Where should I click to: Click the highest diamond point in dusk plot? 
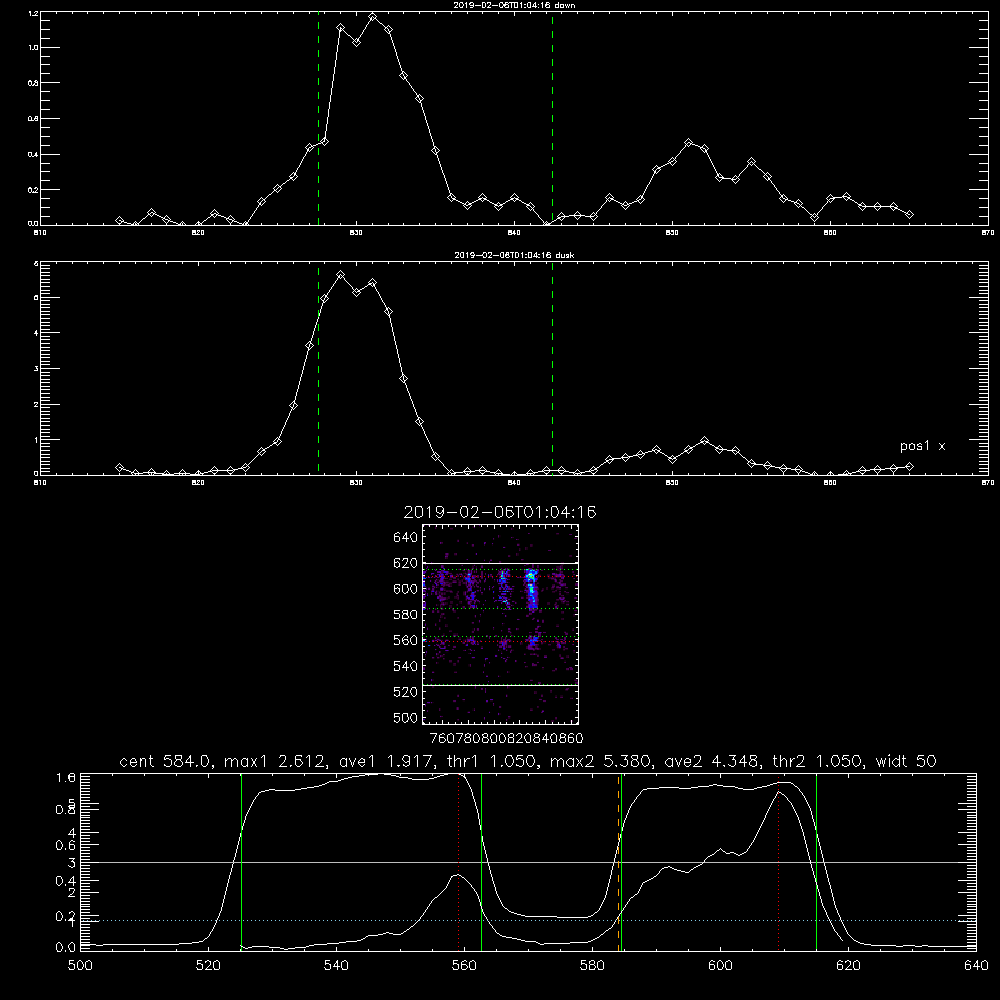coord(341,275)
